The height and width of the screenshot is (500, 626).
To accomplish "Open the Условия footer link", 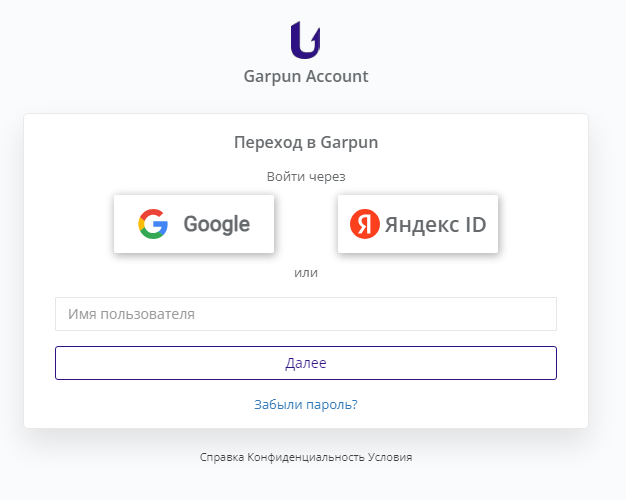I will (390, 457).
